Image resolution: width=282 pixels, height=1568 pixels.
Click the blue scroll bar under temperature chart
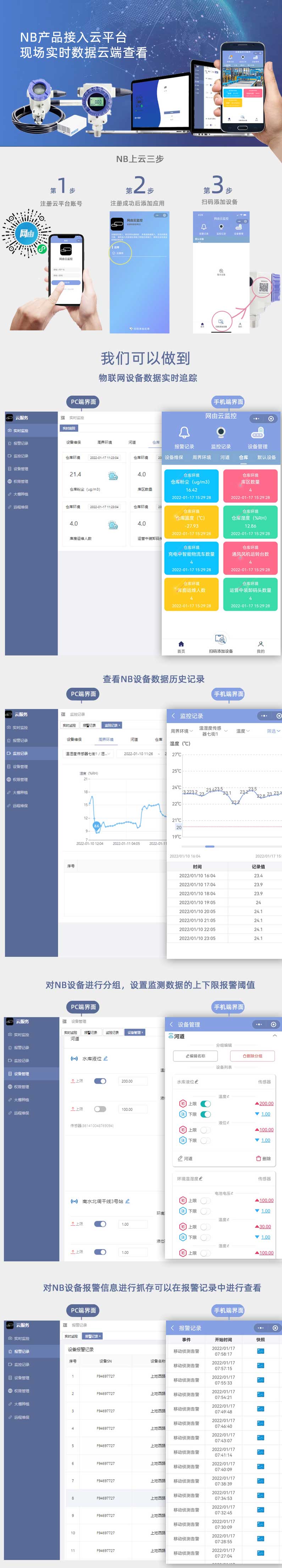(210, 847)
